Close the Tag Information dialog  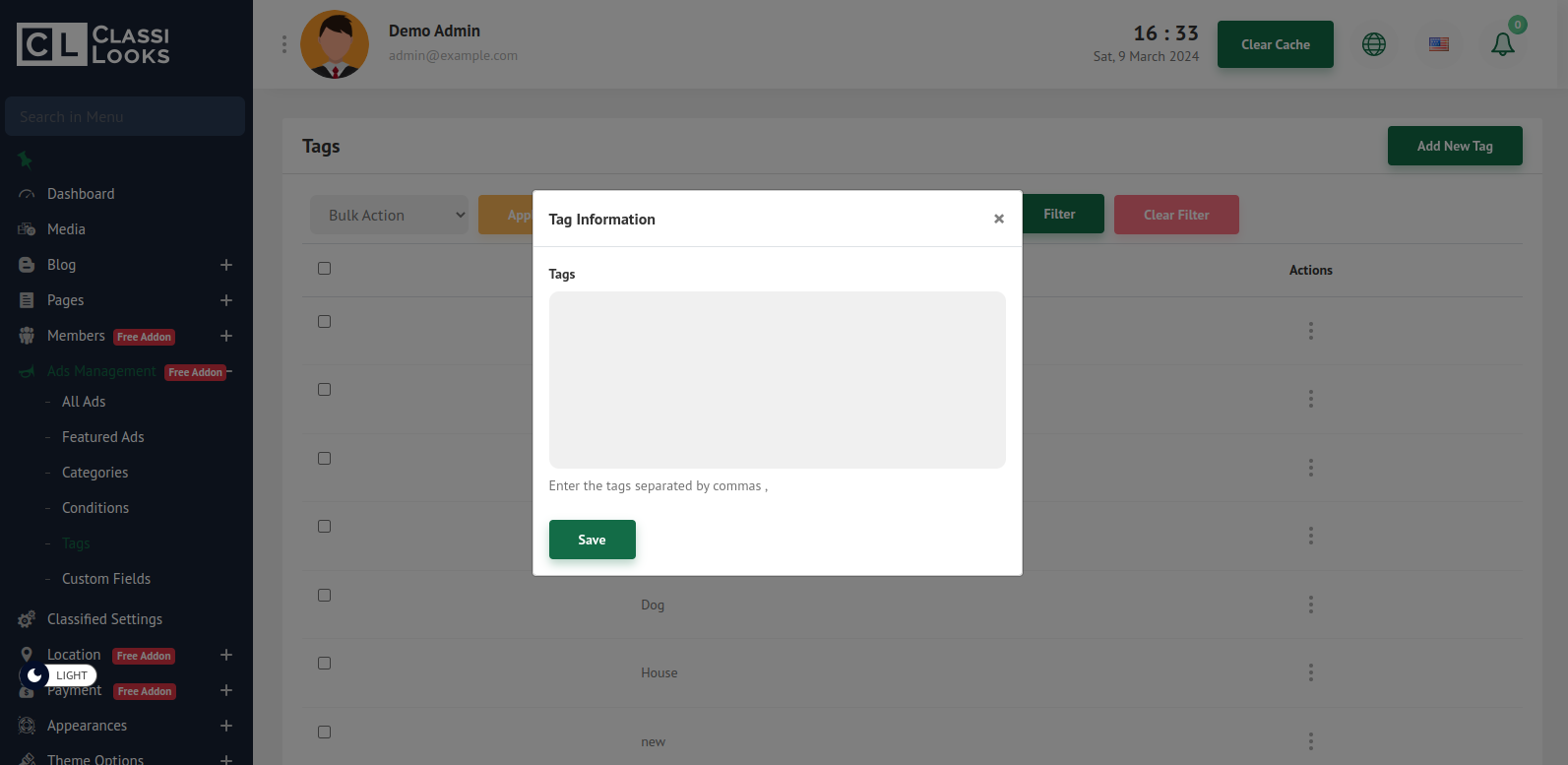coord(998,219)
